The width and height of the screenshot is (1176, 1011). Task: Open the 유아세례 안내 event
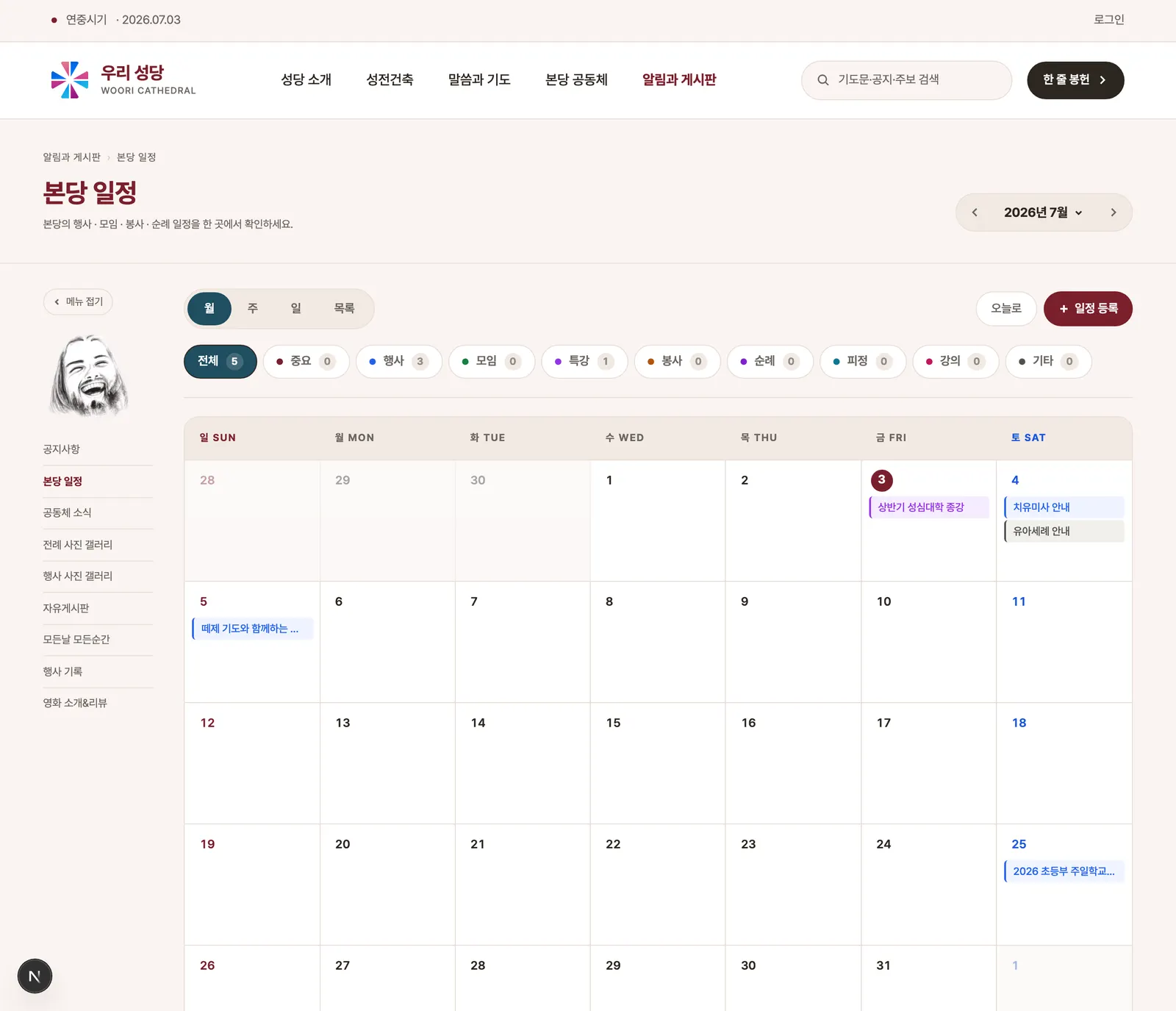1064,531
